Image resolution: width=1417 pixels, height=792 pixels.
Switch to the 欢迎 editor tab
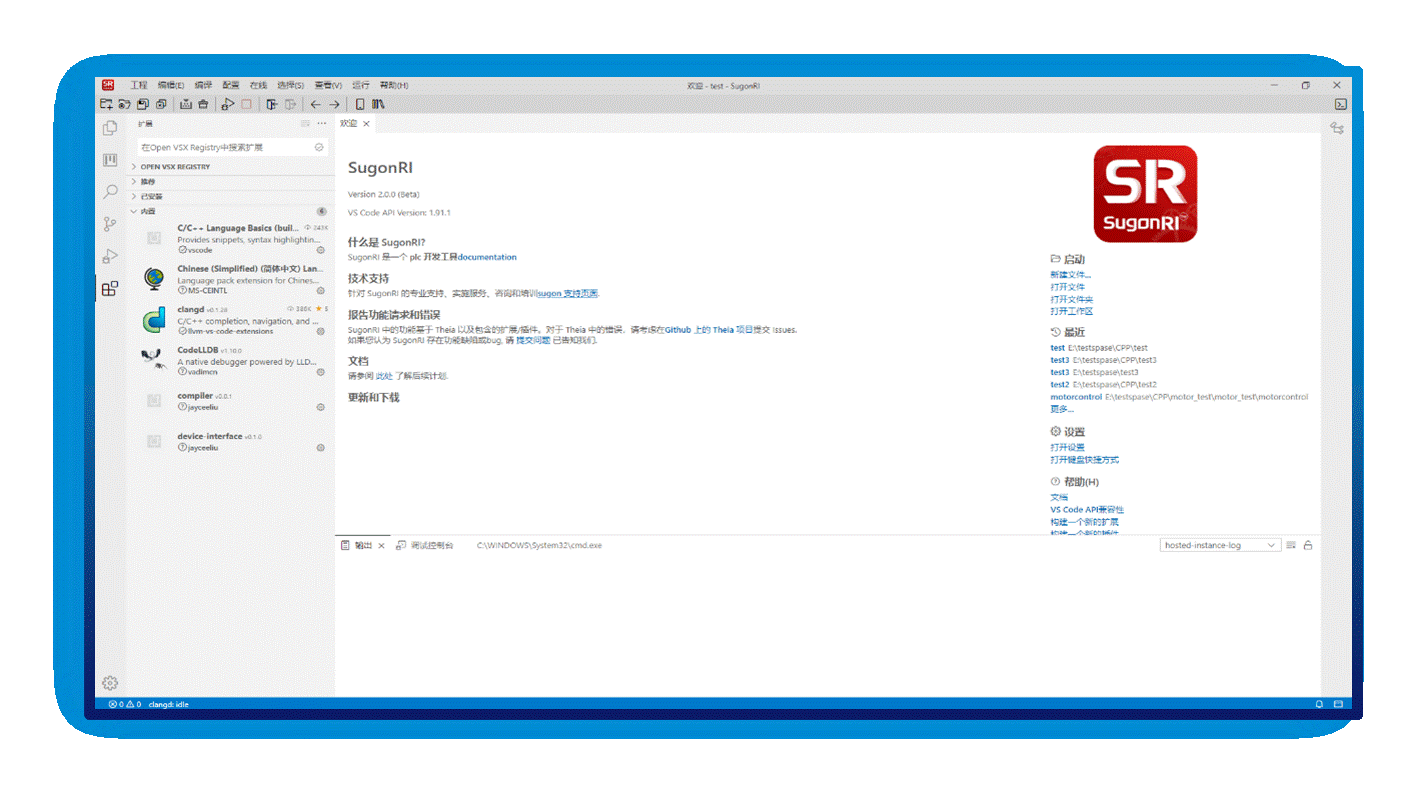pyautogui.click(x=348, y=124)
